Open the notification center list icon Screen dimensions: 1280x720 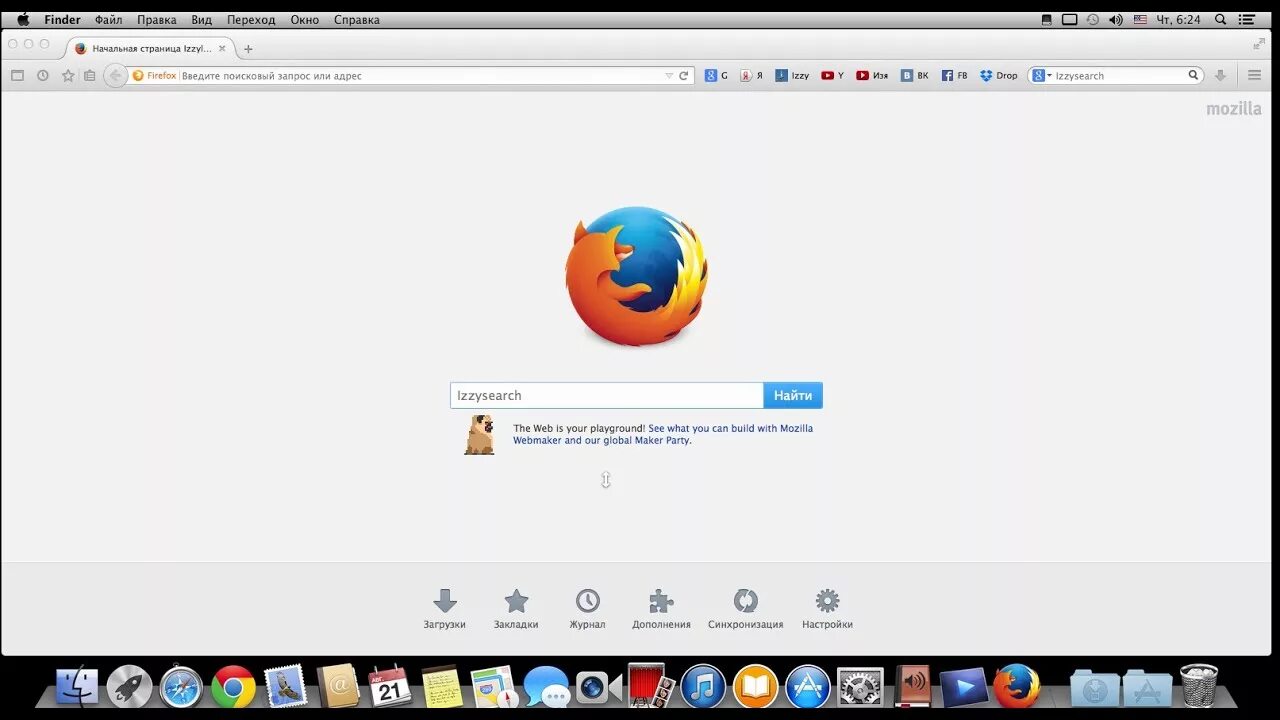tap(1247, 20)
